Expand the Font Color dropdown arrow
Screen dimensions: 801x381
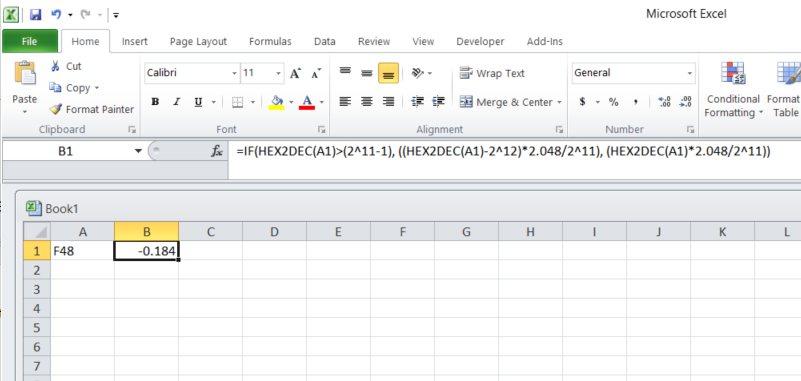coord(322,102)
